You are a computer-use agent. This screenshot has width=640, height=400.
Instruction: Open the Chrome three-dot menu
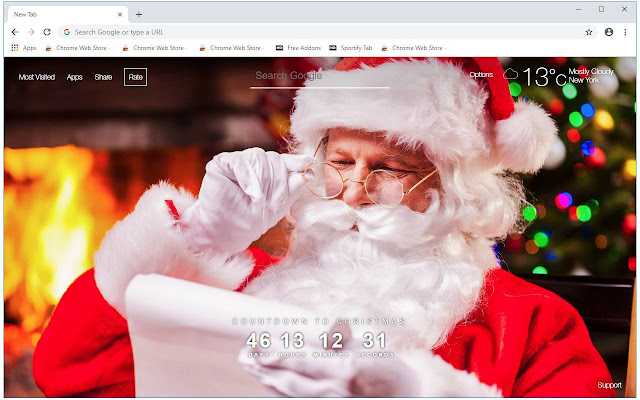[x=625, y=32]
